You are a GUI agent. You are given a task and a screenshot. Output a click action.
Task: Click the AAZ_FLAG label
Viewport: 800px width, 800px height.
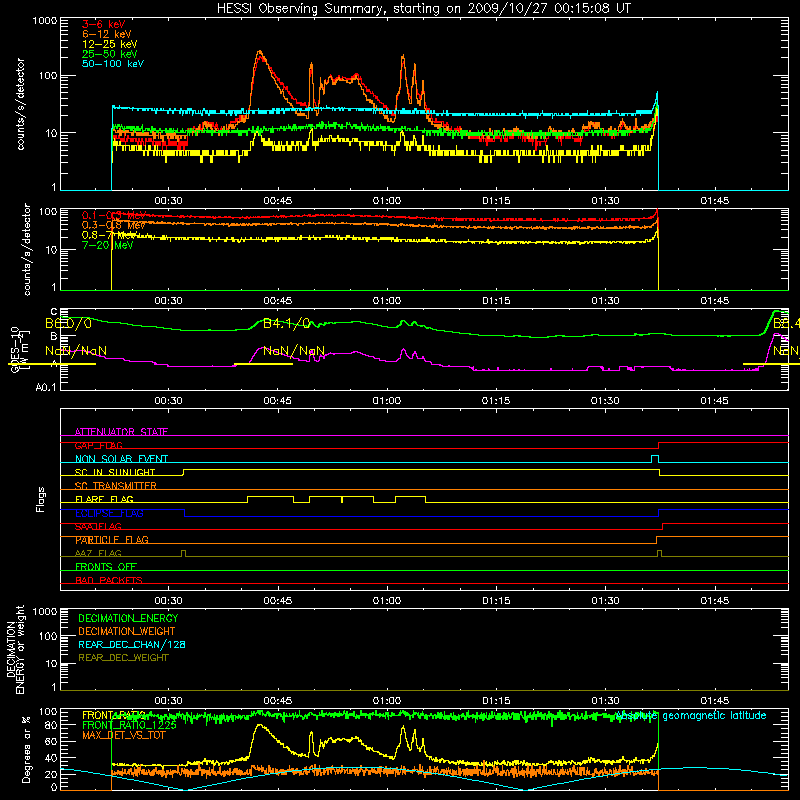98,553
